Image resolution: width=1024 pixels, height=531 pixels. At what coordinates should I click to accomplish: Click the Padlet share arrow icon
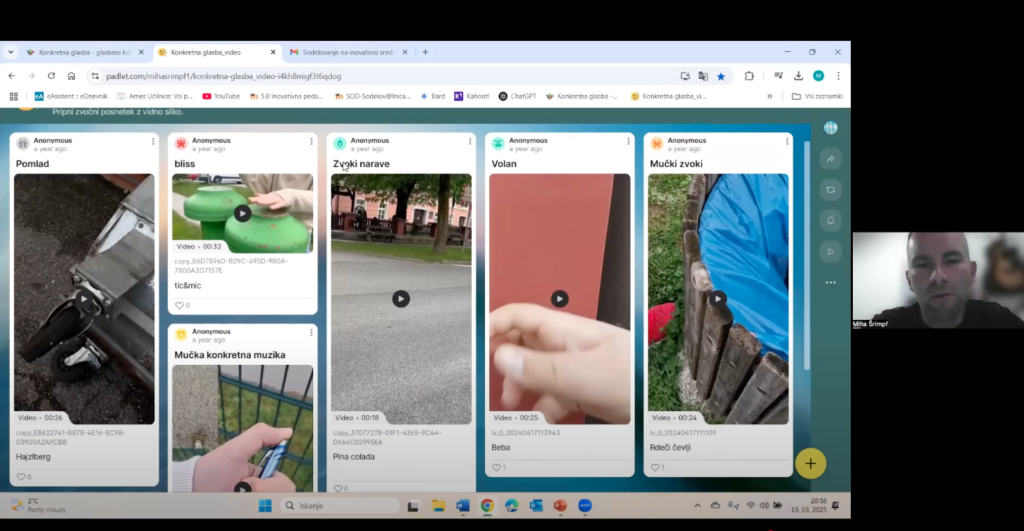pyautogui.click(x=831, y=159)
